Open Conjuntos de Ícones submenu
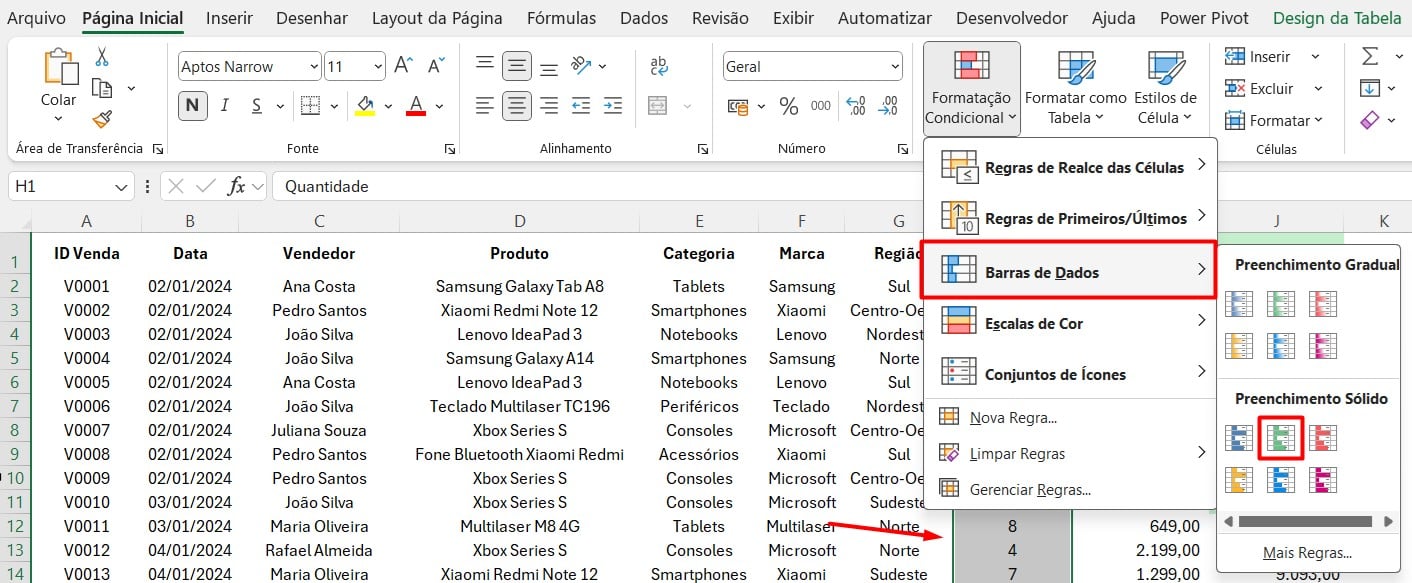 1069,374
